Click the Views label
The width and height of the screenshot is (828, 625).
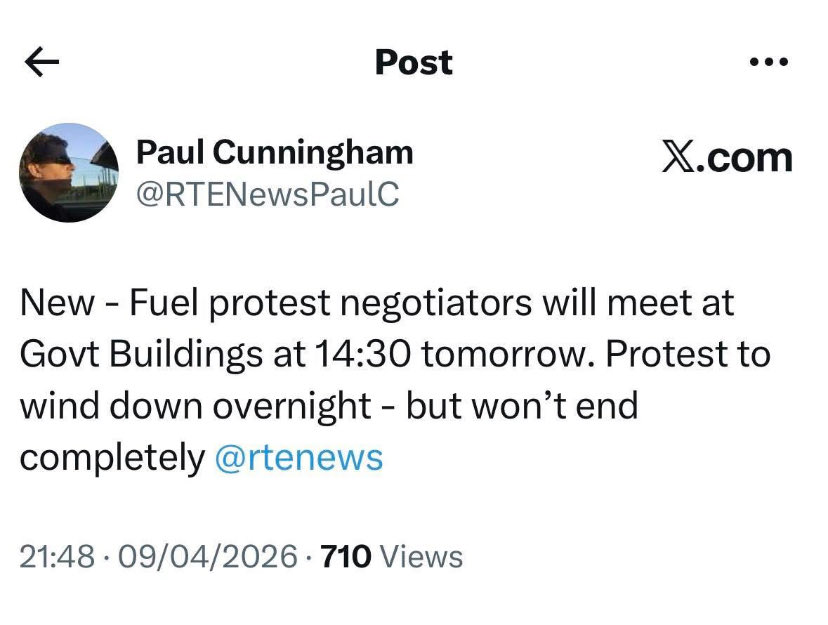tap(423, 556)
